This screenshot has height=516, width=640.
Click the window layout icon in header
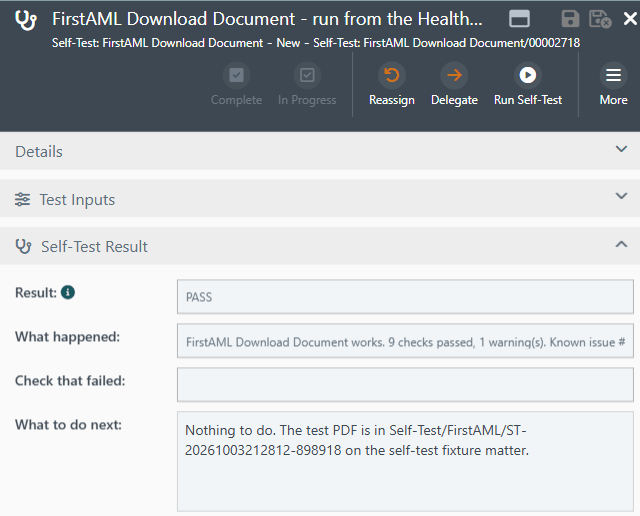click(x=519, y=19)
